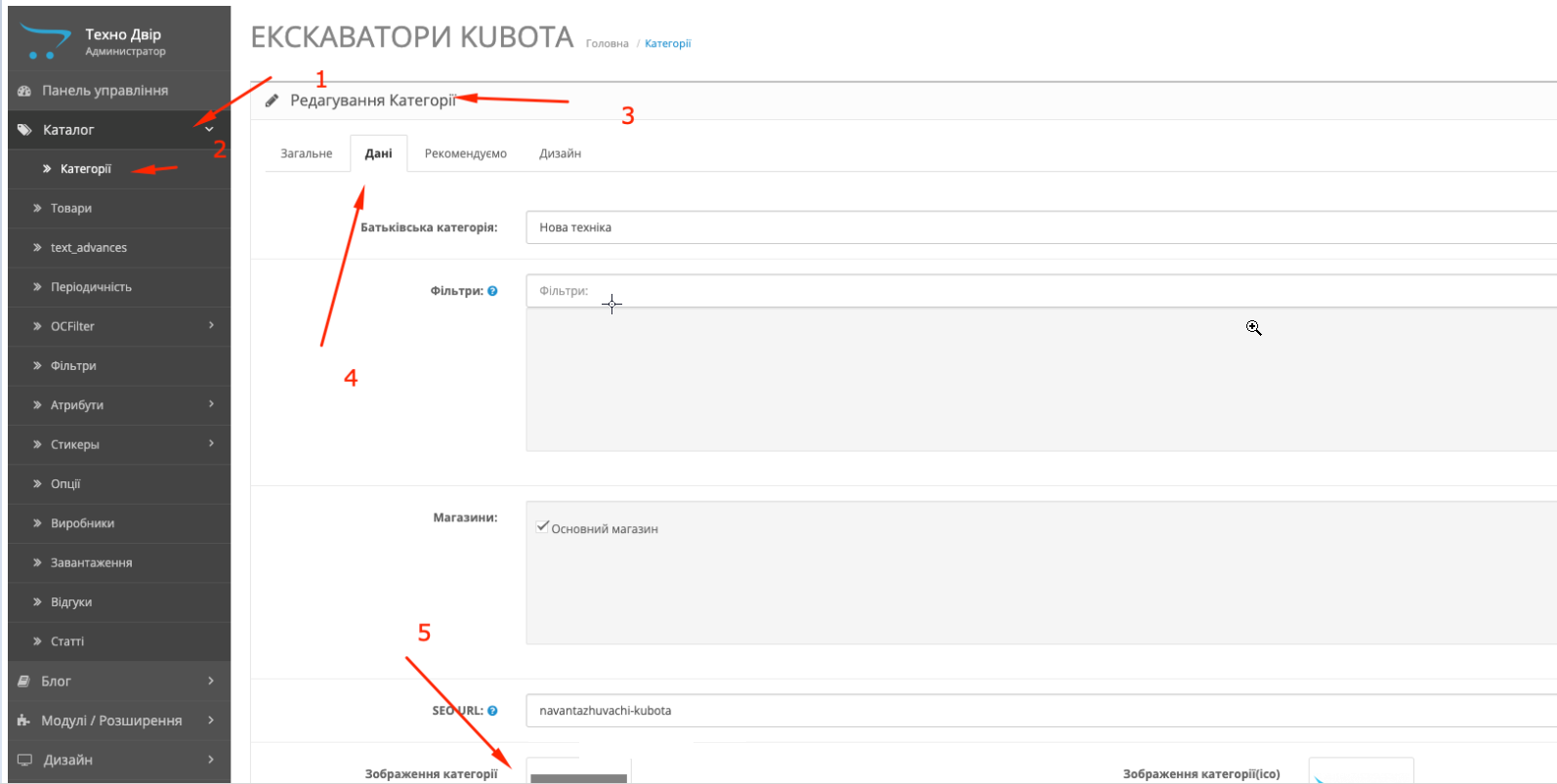This screenshot has height=784, width=1557.
Task: Expand the Атрибути submenu arrow
Action: point(211,404)
